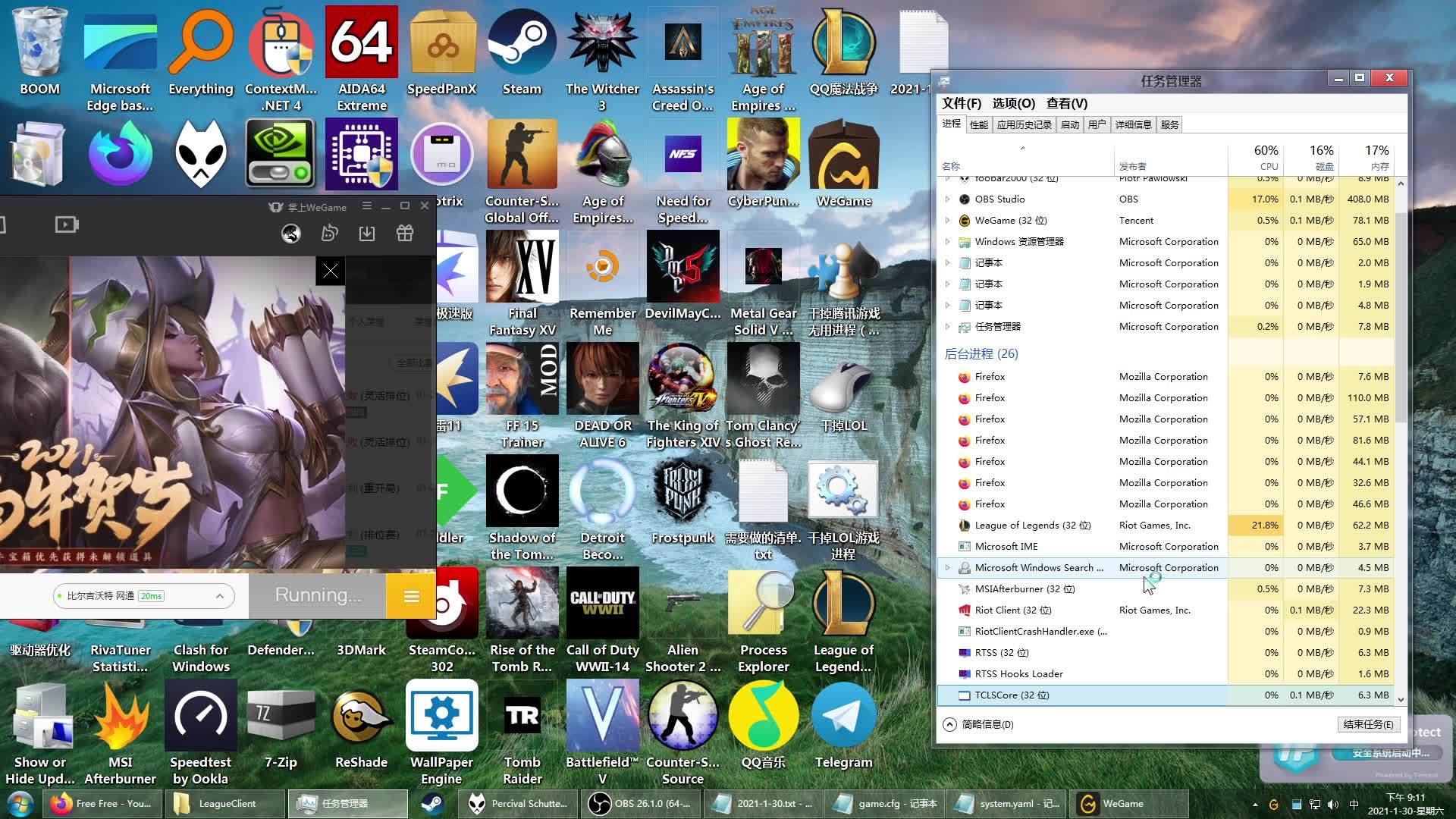Select the MSIAfterburner (32 位) process
The height and width of the screenshot is (819, 1456).
(1166, 589)
